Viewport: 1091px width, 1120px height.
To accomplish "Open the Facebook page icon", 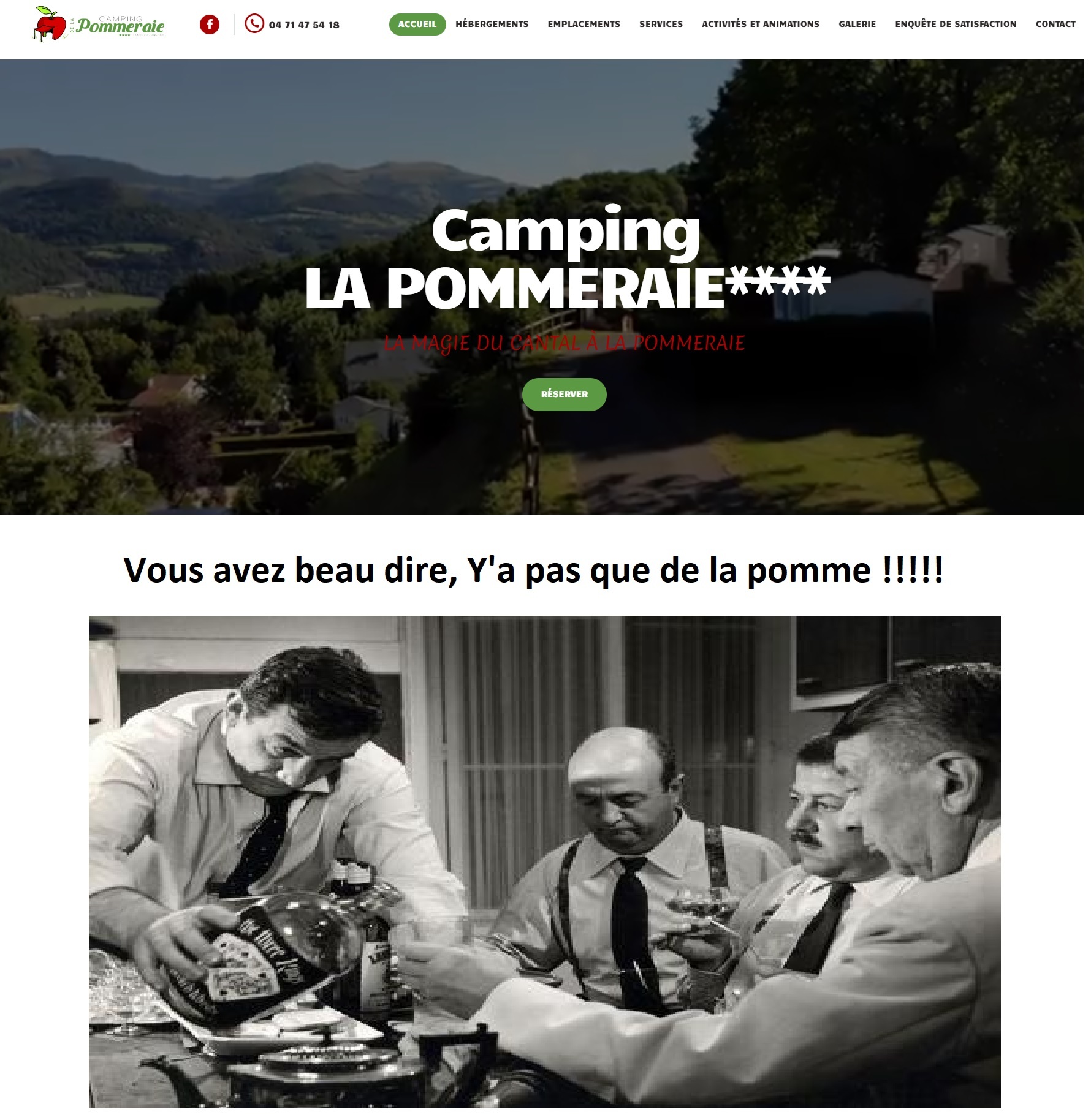I will tap(210, 25).
